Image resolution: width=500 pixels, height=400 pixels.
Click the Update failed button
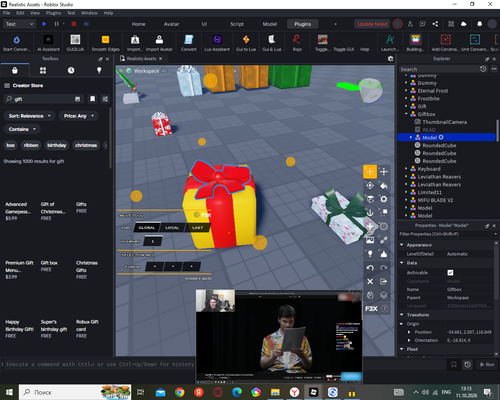(x=372, y=24)
